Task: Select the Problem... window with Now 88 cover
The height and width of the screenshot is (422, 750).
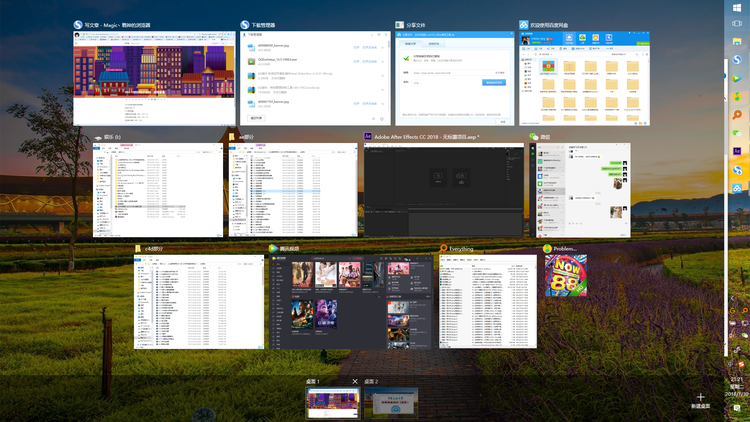Action: (565, 276)
